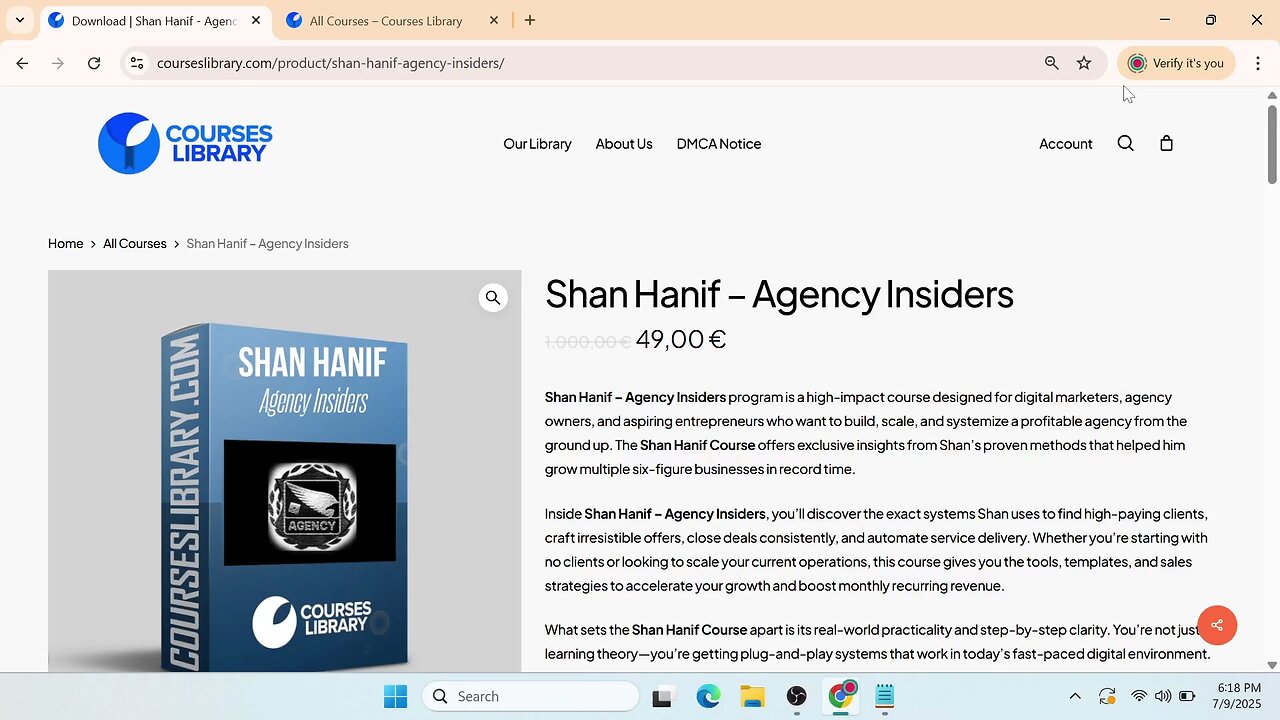Show hidden system tray icons chevron

coord(1075,697)
